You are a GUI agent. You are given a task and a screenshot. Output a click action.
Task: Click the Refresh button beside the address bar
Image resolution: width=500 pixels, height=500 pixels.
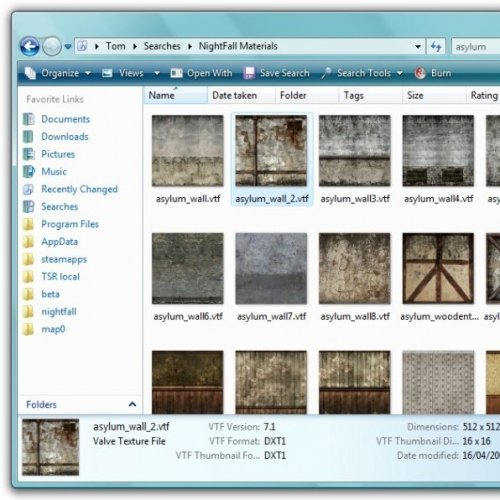tap(436, 46)
